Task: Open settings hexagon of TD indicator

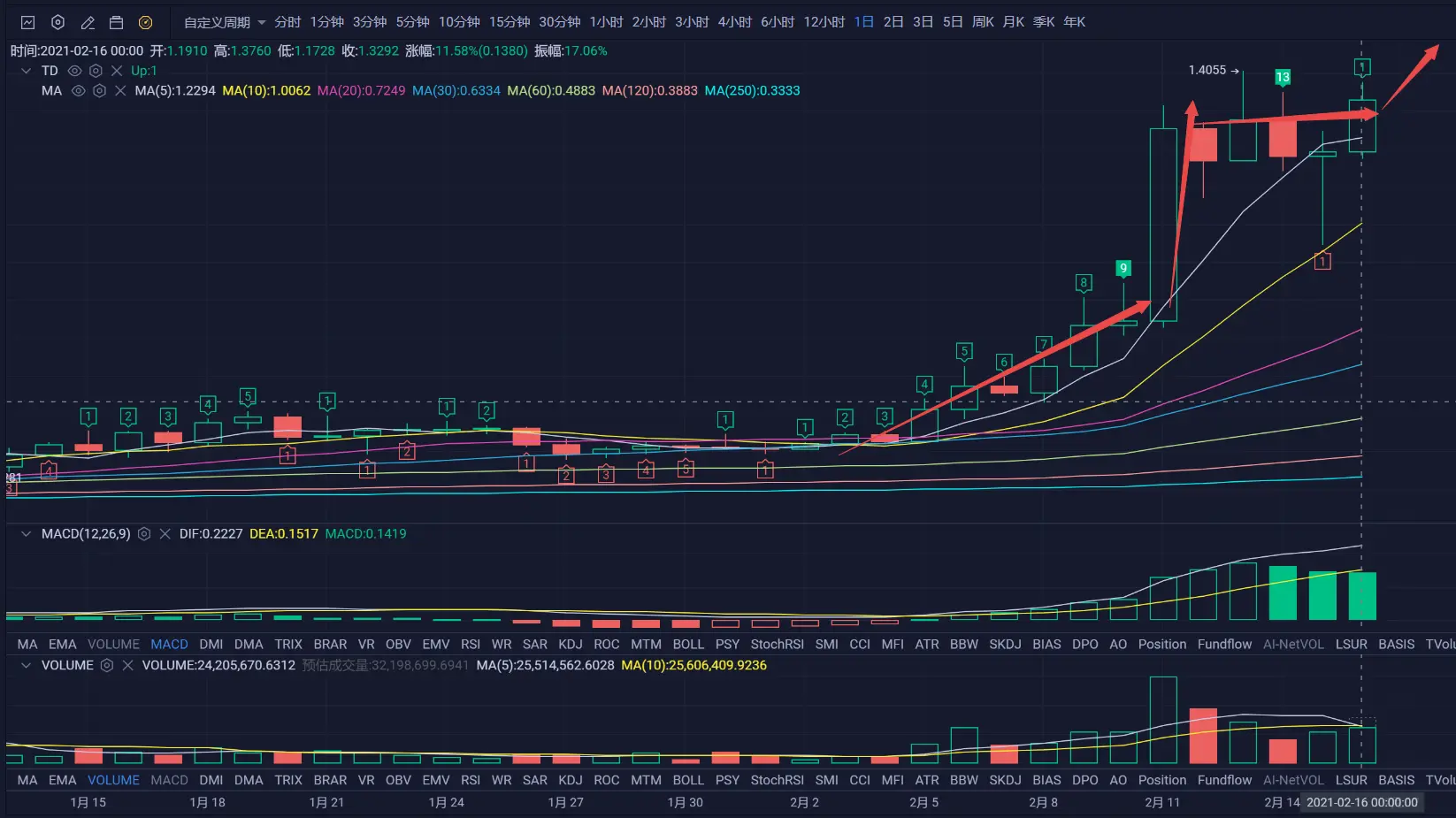Action: tap(96, 71)
